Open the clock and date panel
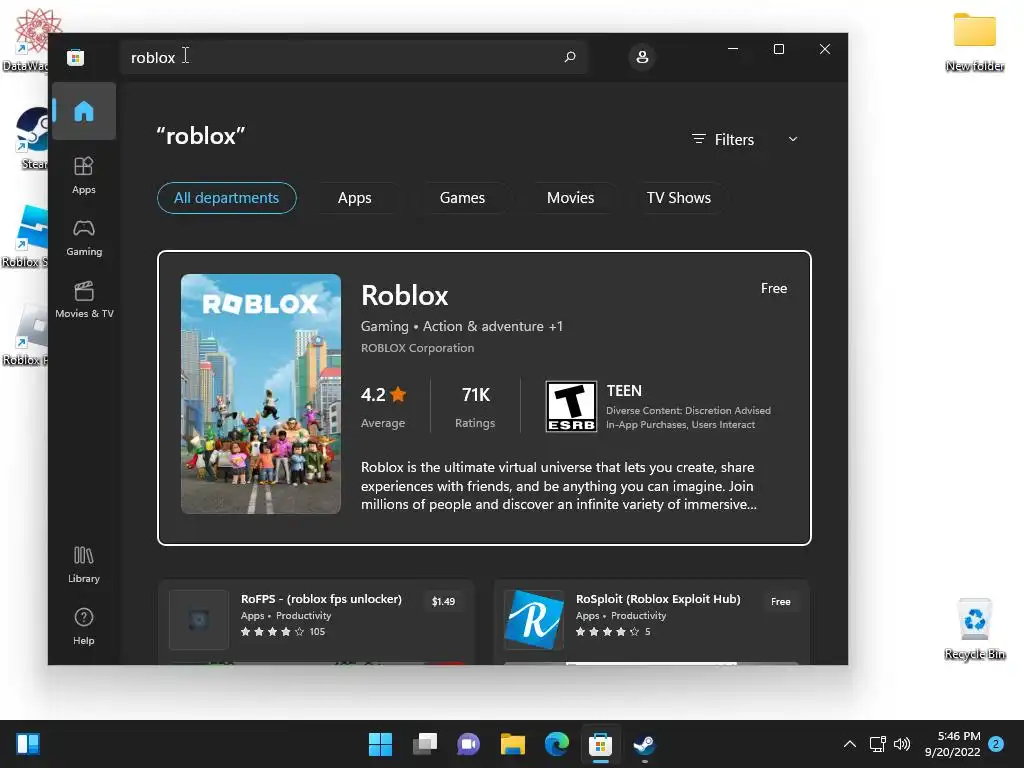 [x=953, y=744]
